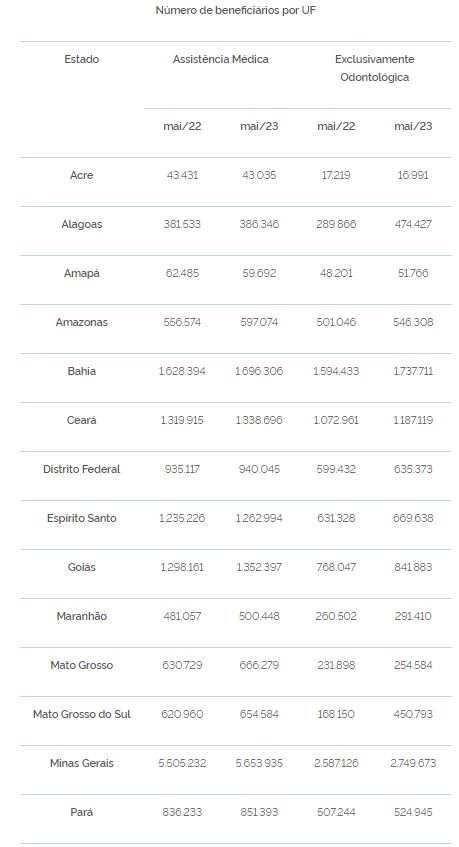Select the Amapá row label

(x=82, y=273)
